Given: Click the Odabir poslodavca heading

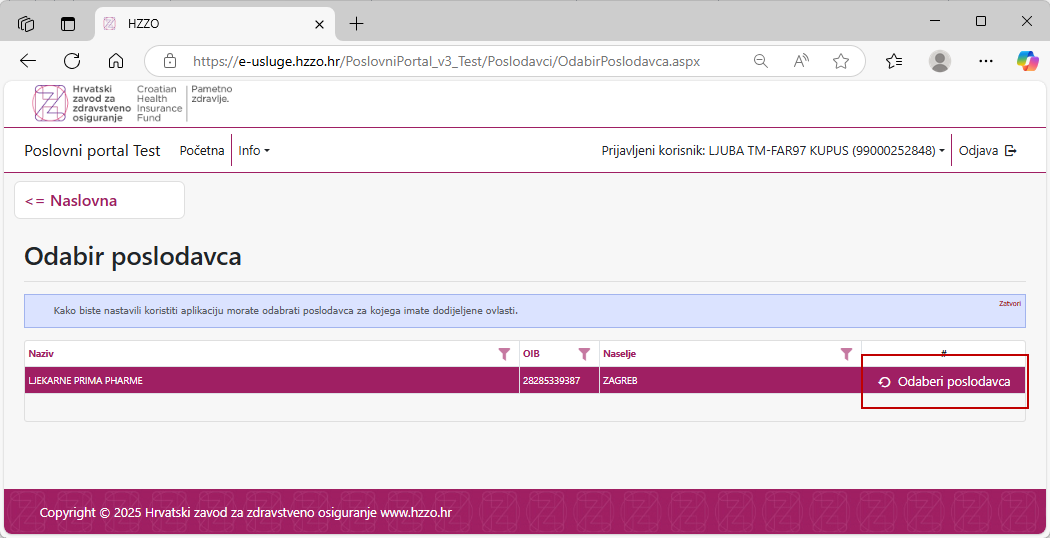Looking at the screenshot, I should [133, 257].
